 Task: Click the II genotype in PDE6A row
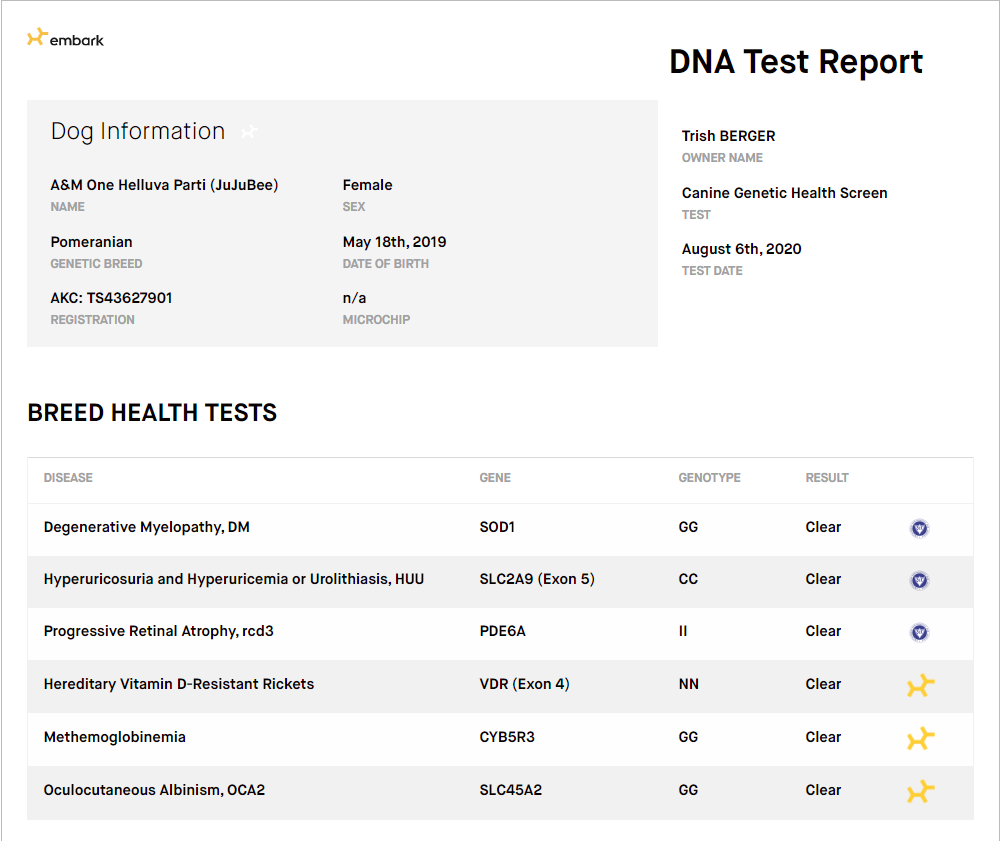click(x=683, y=631)
